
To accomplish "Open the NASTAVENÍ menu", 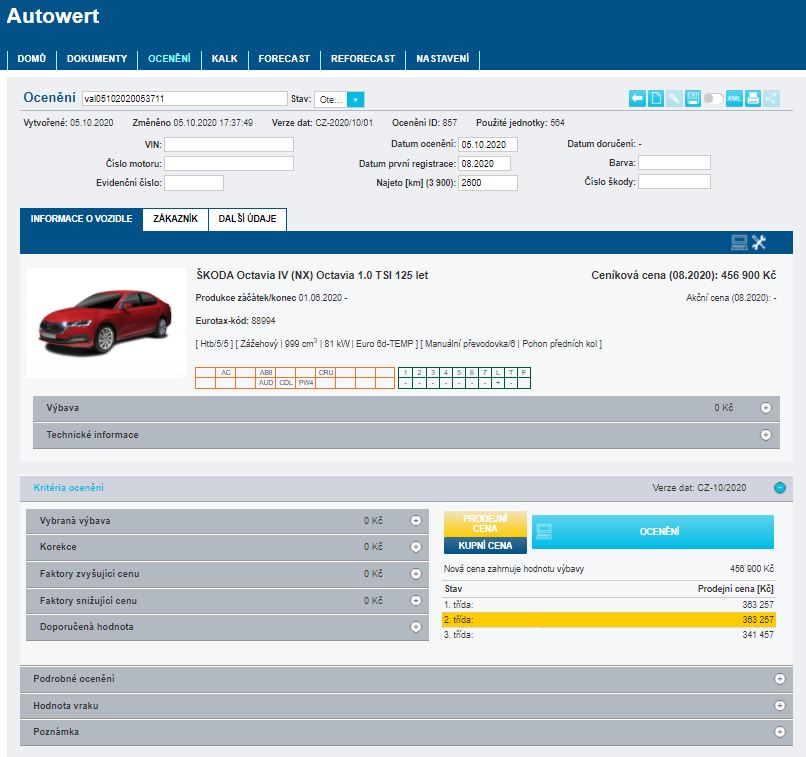I will click(443, 59).
